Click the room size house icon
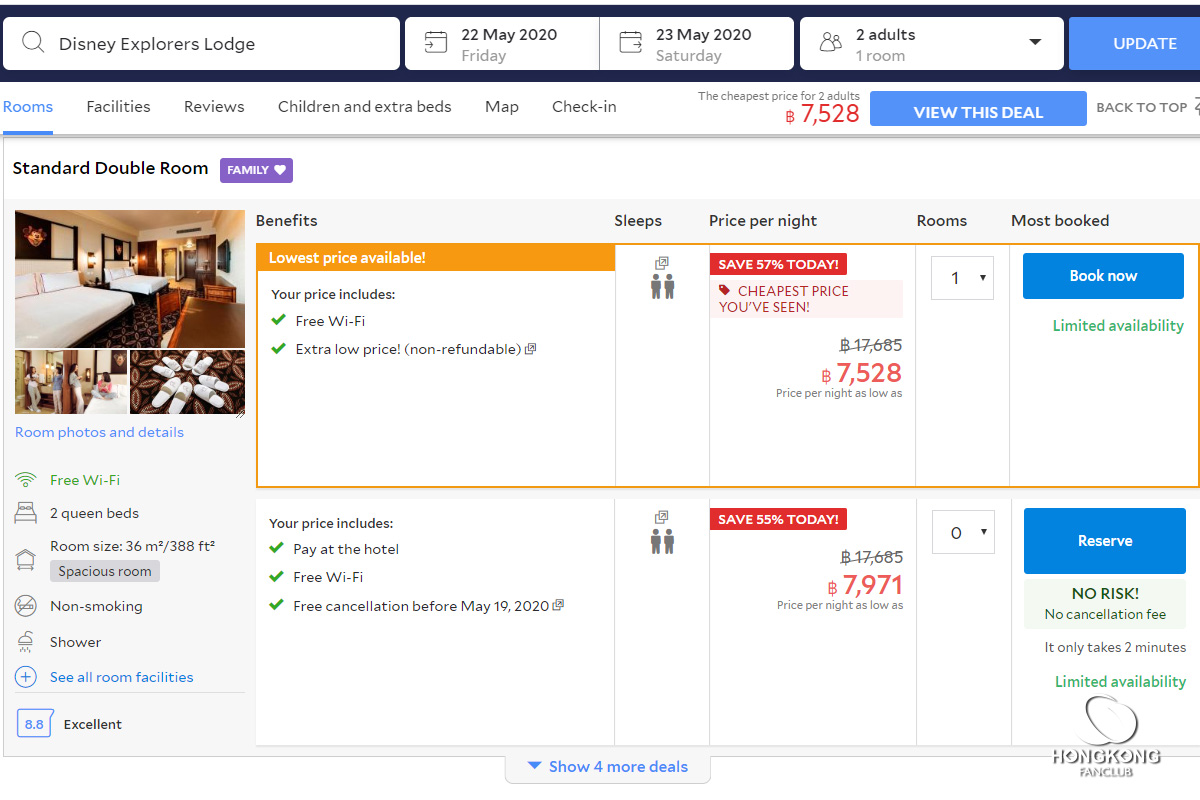 26,558
